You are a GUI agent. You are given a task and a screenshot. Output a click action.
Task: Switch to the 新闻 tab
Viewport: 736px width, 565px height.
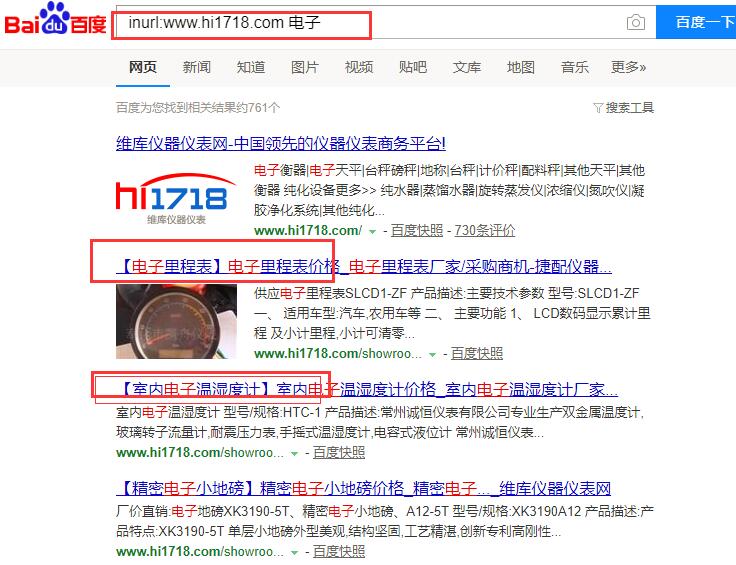(197, 67)
